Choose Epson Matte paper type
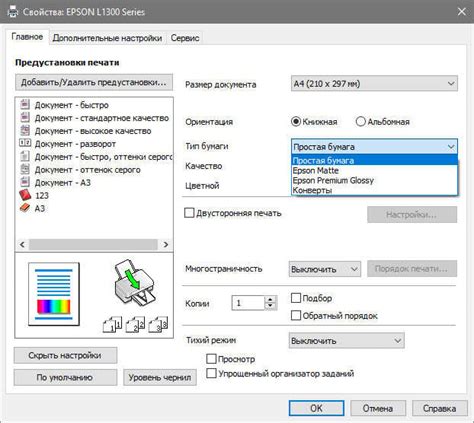 [x=374, y=170]
